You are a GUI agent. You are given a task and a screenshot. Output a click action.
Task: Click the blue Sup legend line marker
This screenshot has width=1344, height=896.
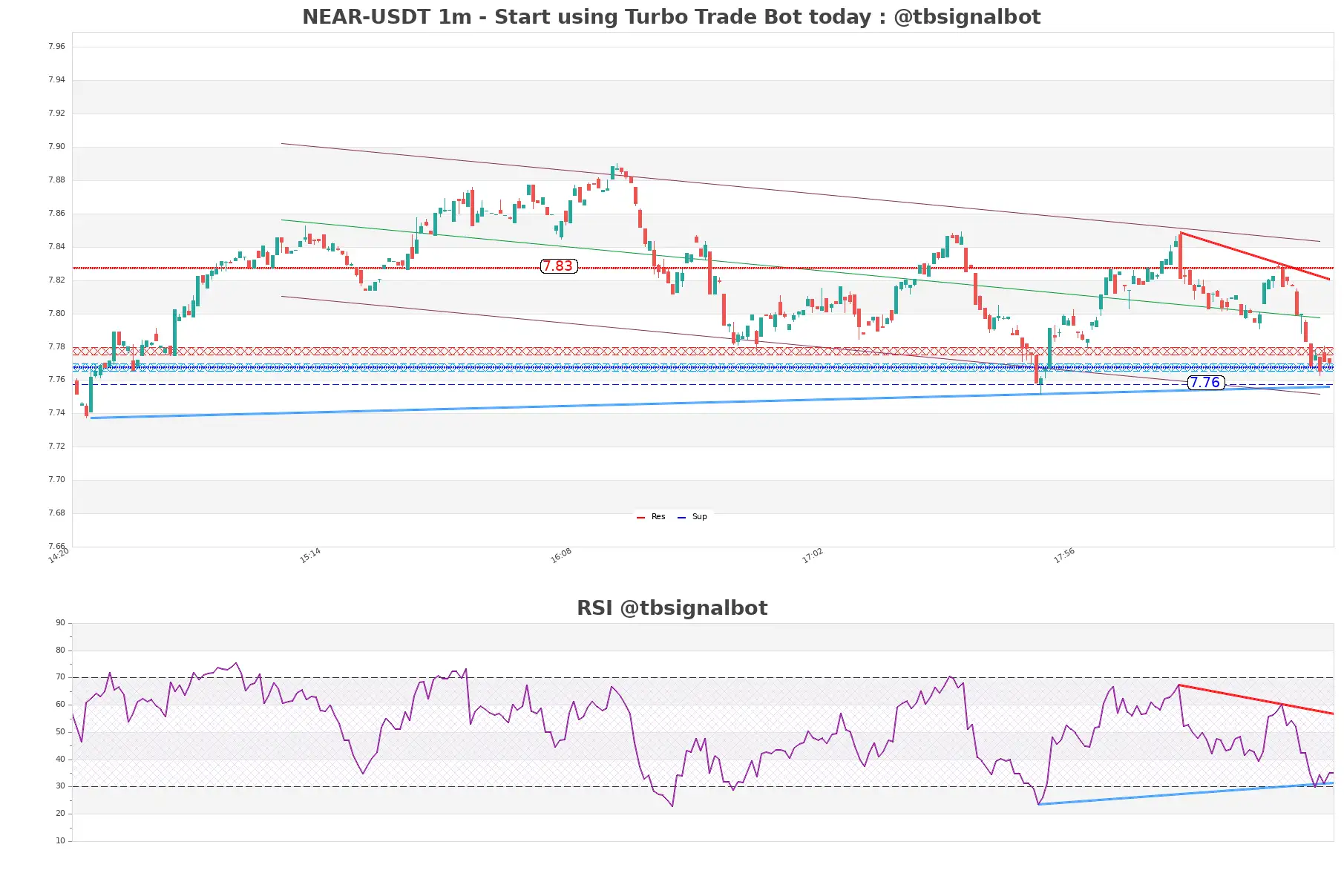[682, 518]
